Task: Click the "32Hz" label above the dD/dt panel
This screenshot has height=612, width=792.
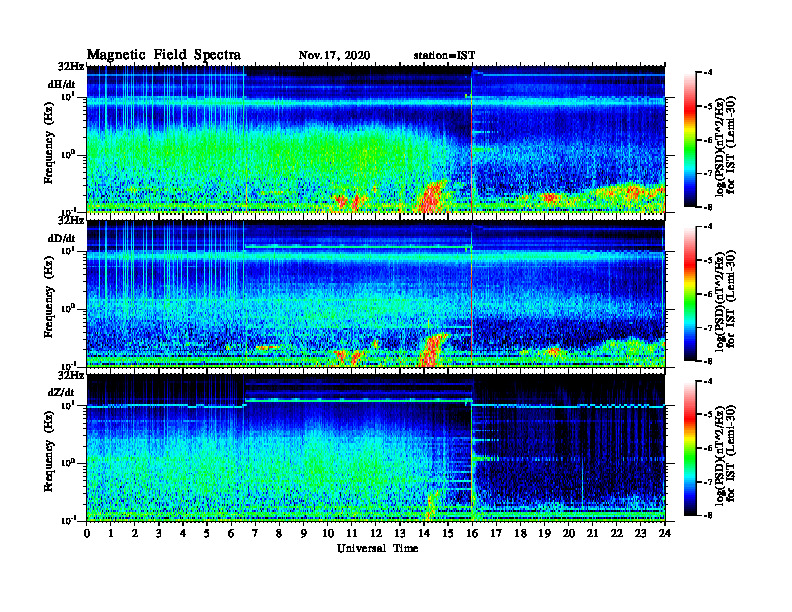Action: 71,220
